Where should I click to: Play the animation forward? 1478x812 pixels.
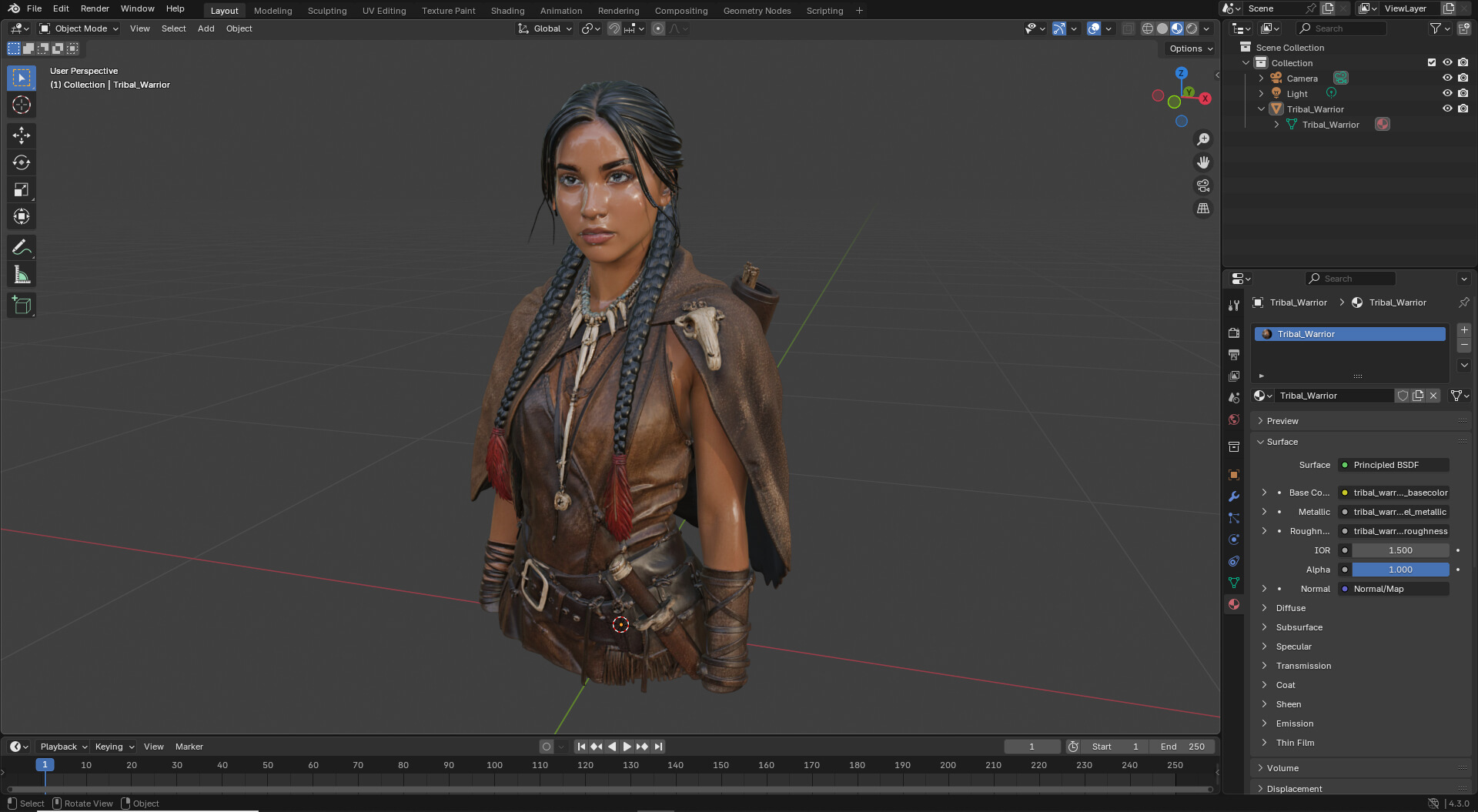tap(627, 747)
